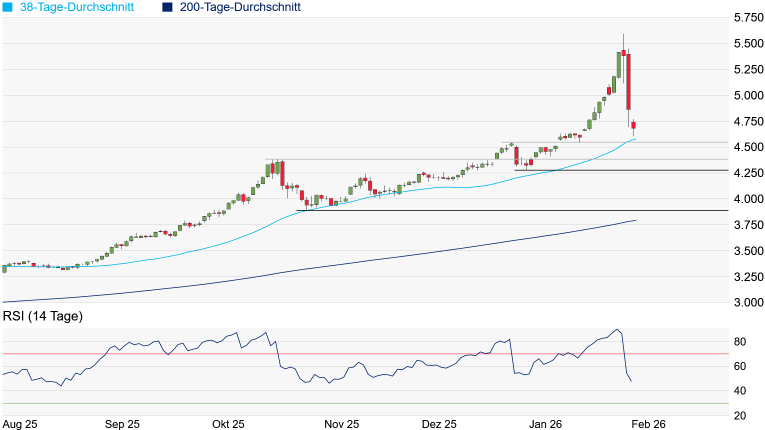Click the Sep 25 date label
The image size is (765, 430).
tap(121, 424)
